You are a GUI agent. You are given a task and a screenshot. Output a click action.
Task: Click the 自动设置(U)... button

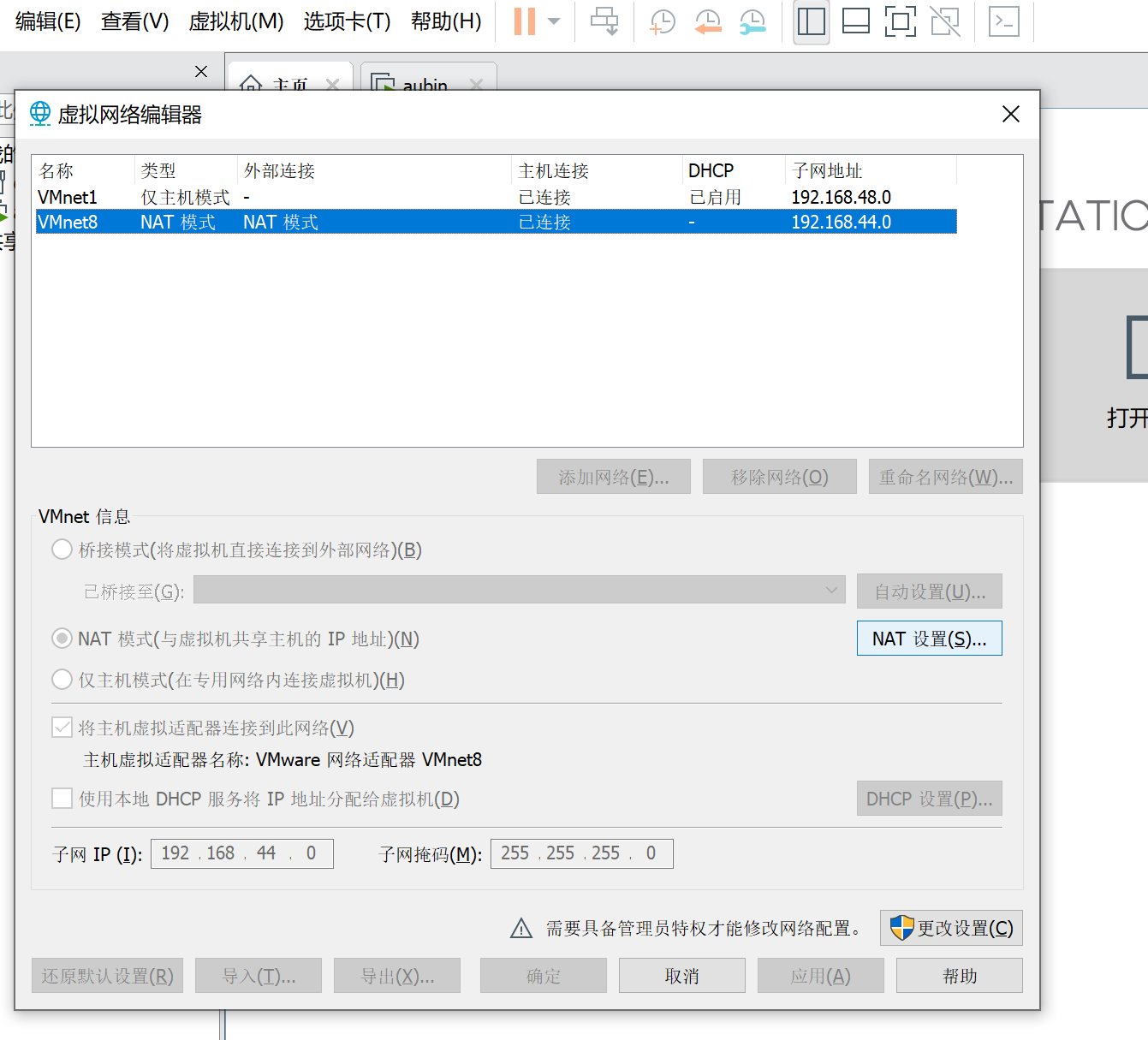[x=930, y=591]
